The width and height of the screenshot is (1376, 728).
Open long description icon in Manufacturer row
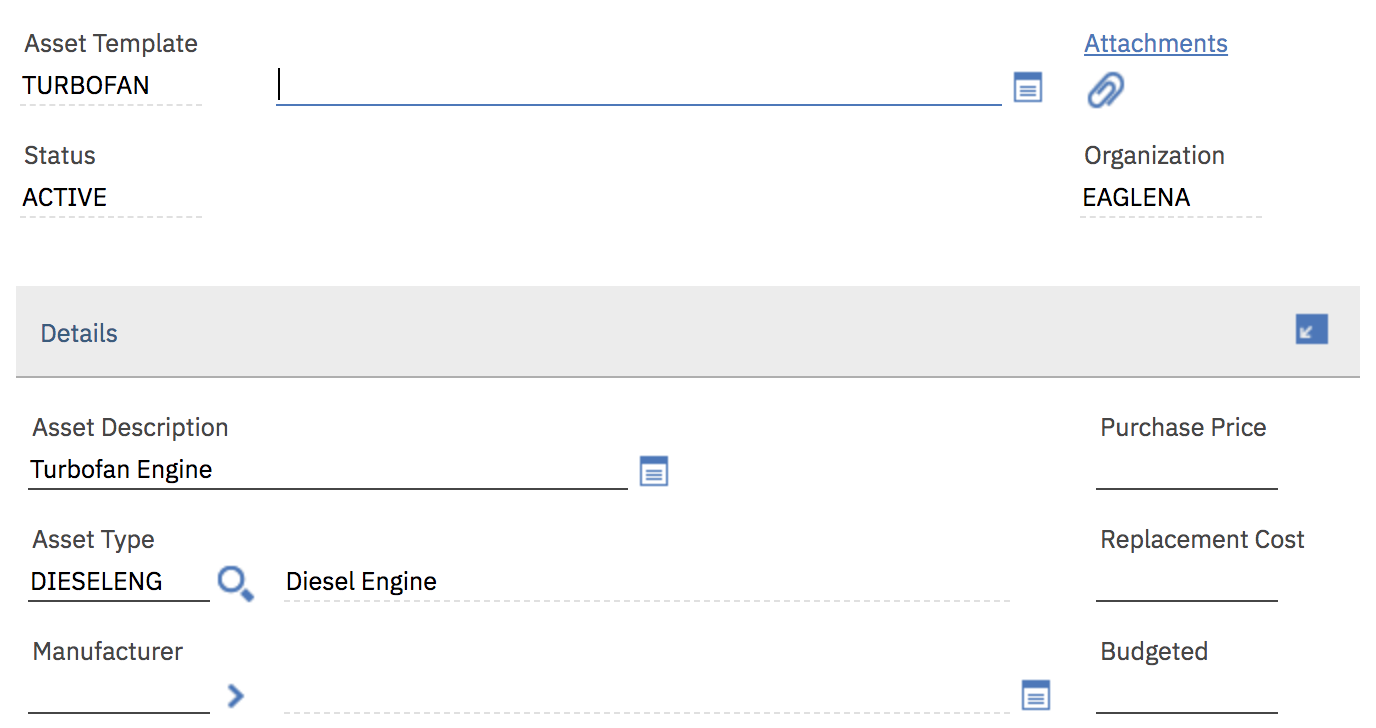tap(1035, 695)
